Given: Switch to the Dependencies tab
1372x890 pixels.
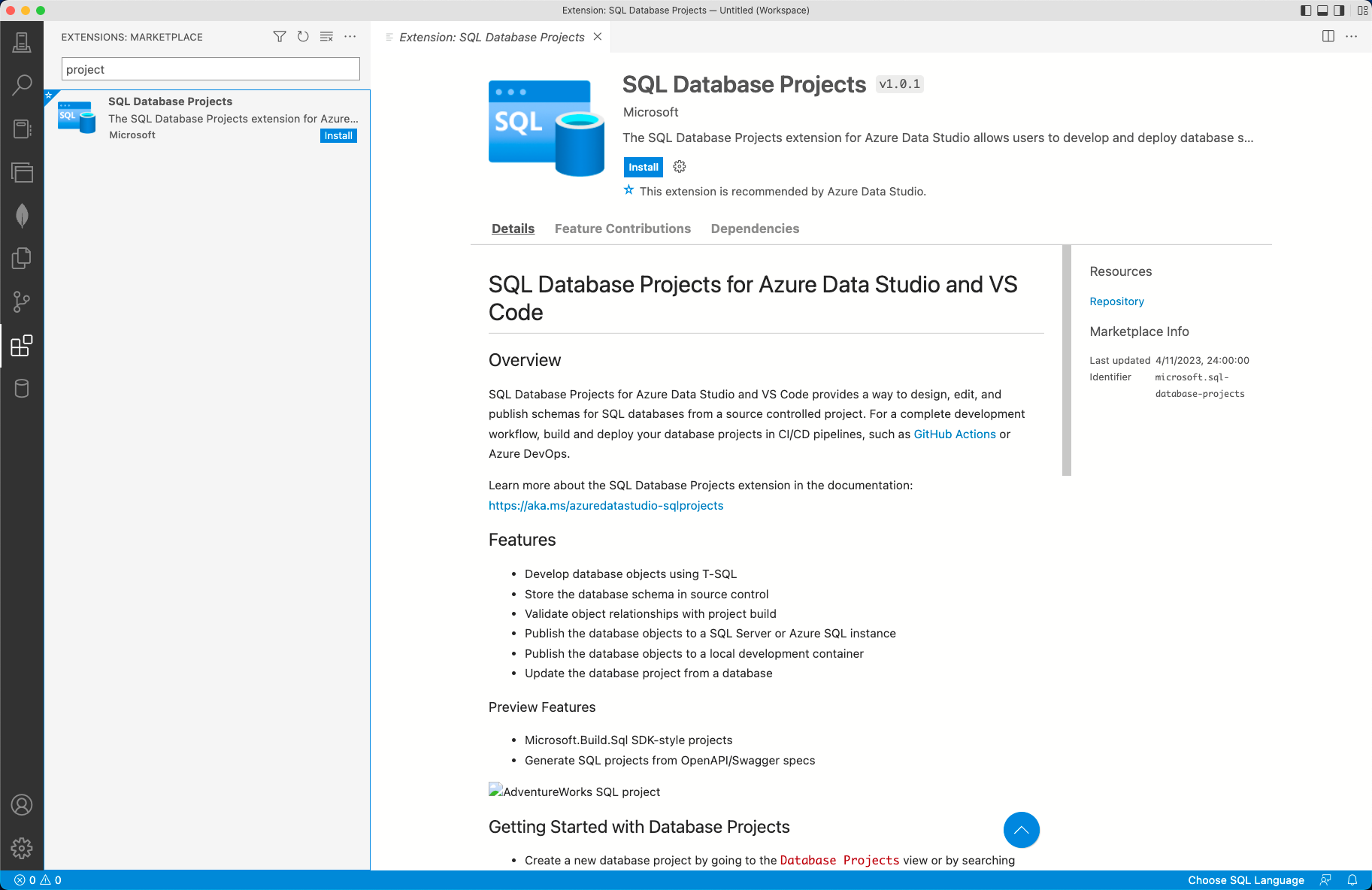Looking at the screenshot, I should (755, 229).
